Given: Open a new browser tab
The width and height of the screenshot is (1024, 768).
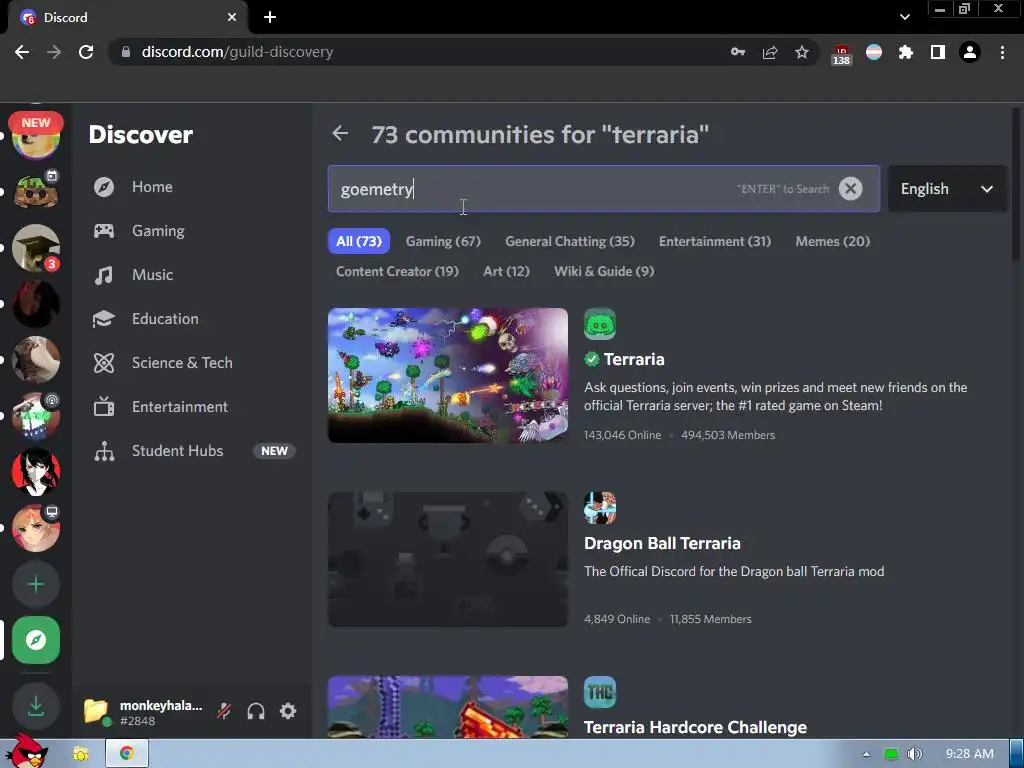Looking at the screenshot, I should (x=270, y=17).
